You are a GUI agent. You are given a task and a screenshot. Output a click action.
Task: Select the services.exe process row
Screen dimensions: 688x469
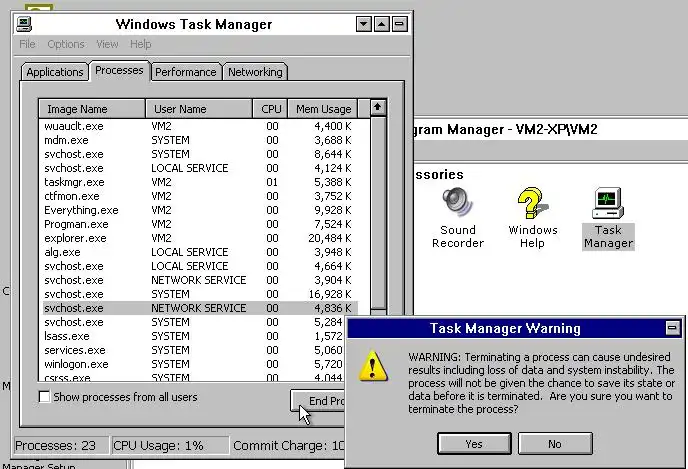193,350
